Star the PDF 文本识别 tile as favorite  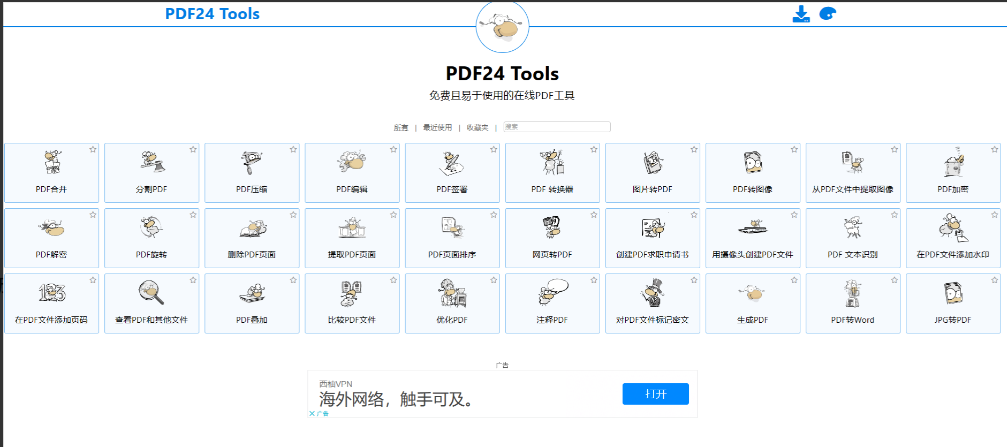[x=894, y=214]
